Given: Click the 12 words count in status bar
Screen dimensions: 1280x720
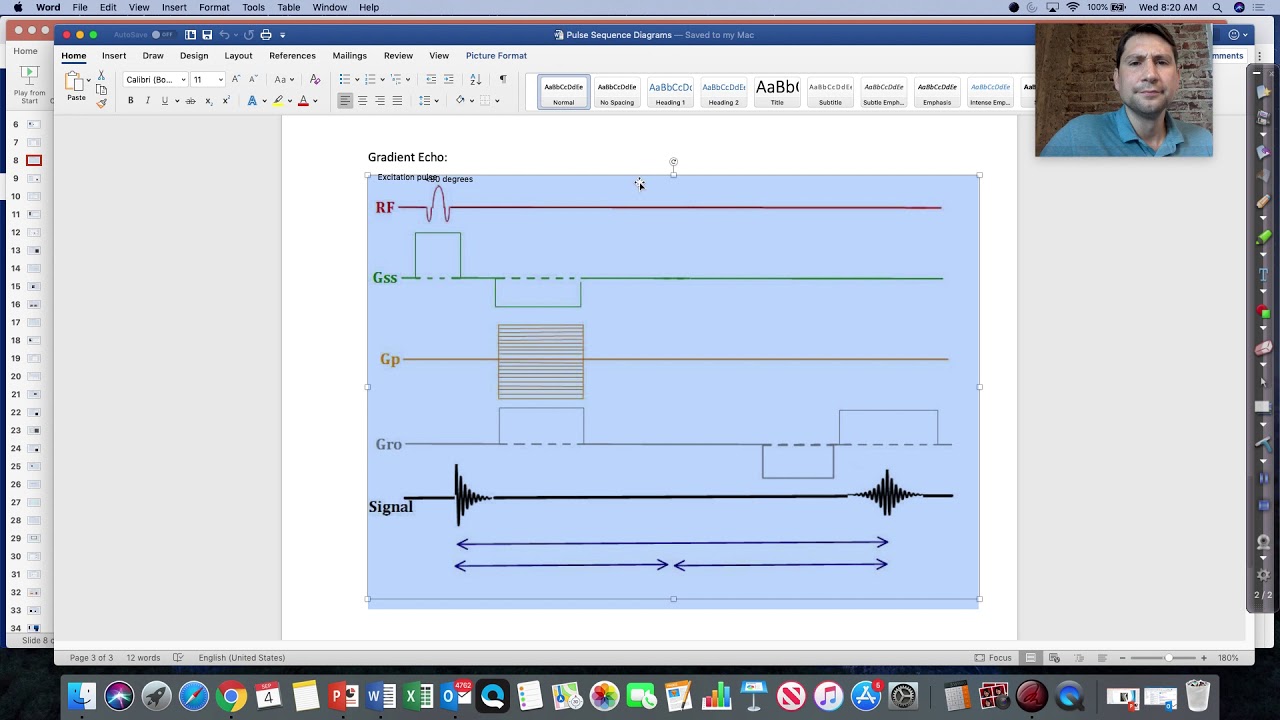Looking at the screenshot, I should tap(143, 657).
